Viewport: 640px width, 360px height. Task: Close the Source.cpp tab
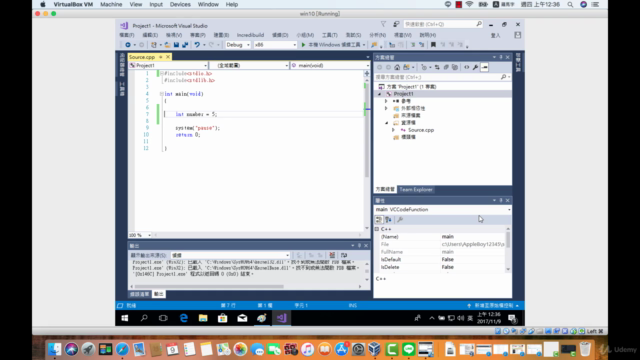click(x=168, y=57)
